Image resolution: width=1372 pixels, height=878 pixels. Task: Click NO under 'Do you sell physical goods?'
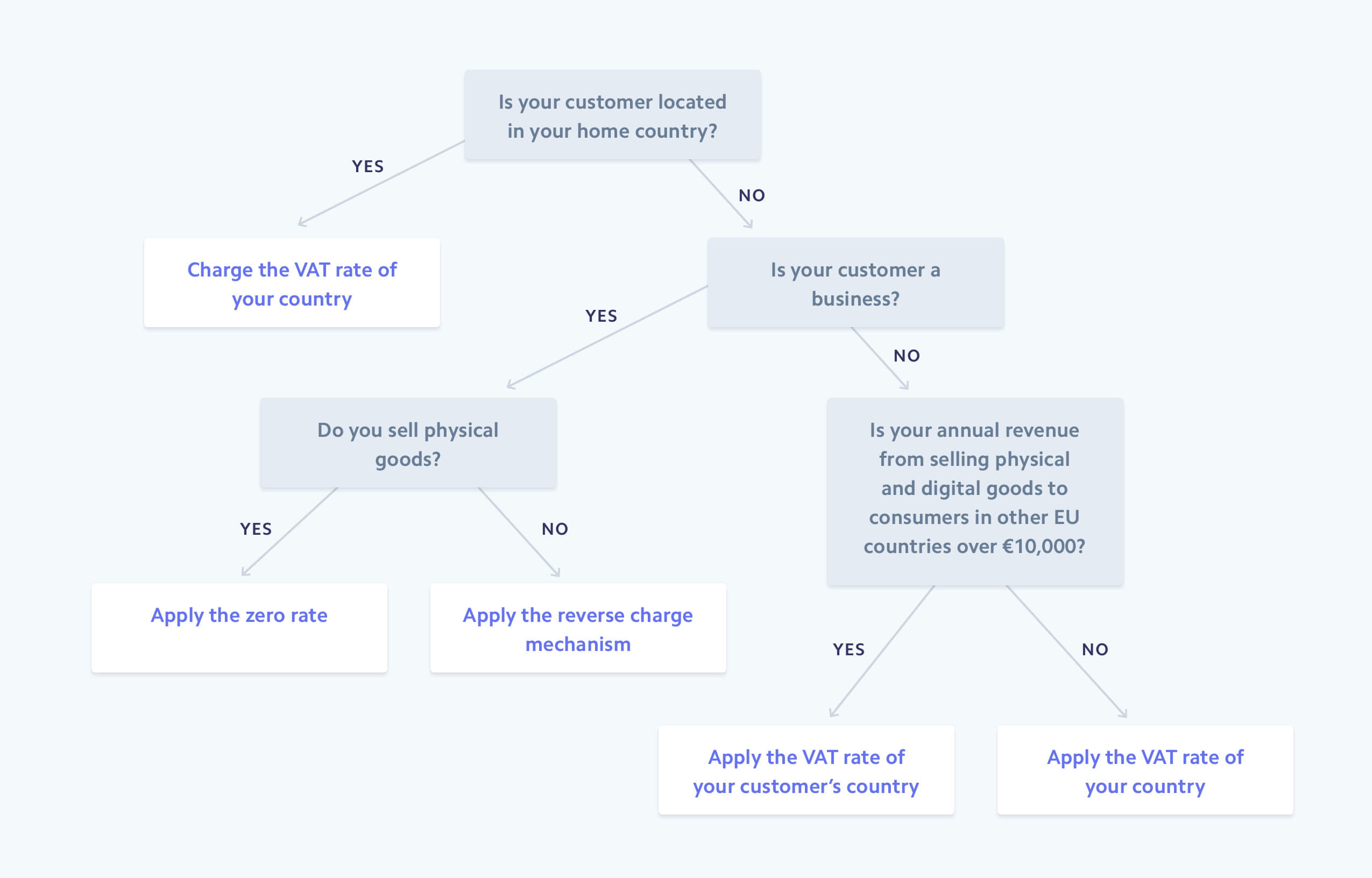555,529
